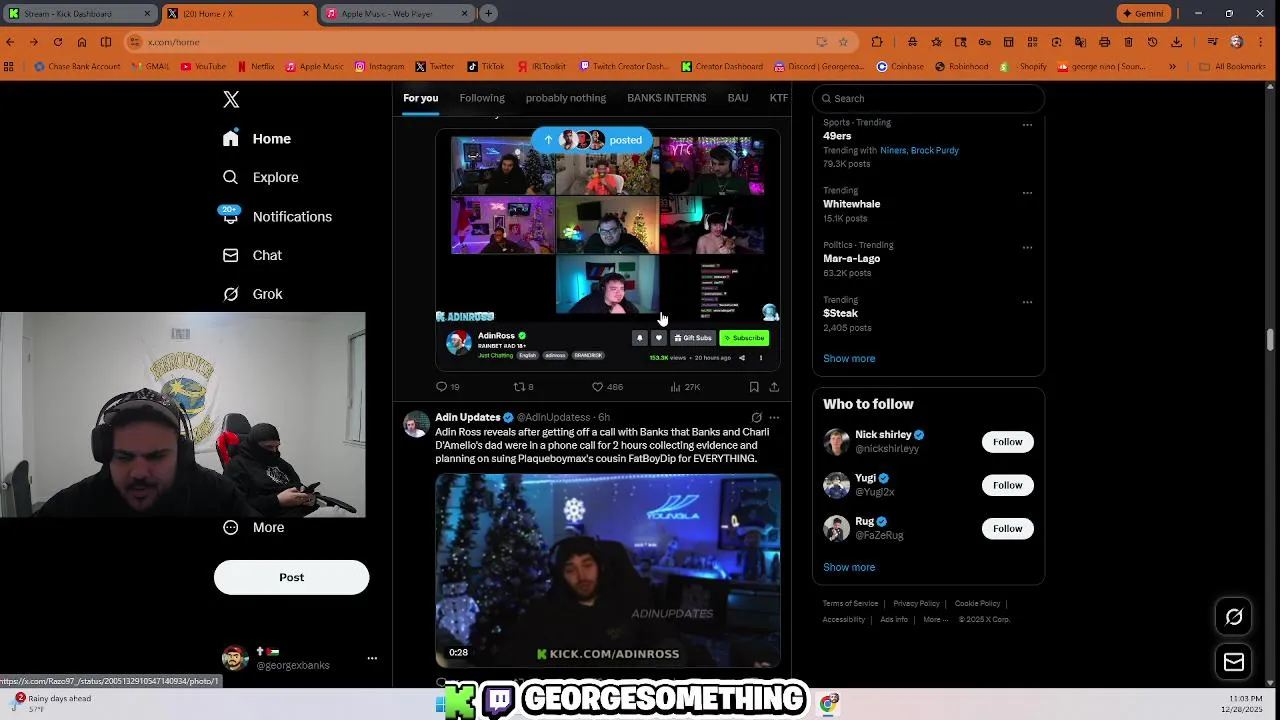
Task: Reload the current page
Action: 58,42
